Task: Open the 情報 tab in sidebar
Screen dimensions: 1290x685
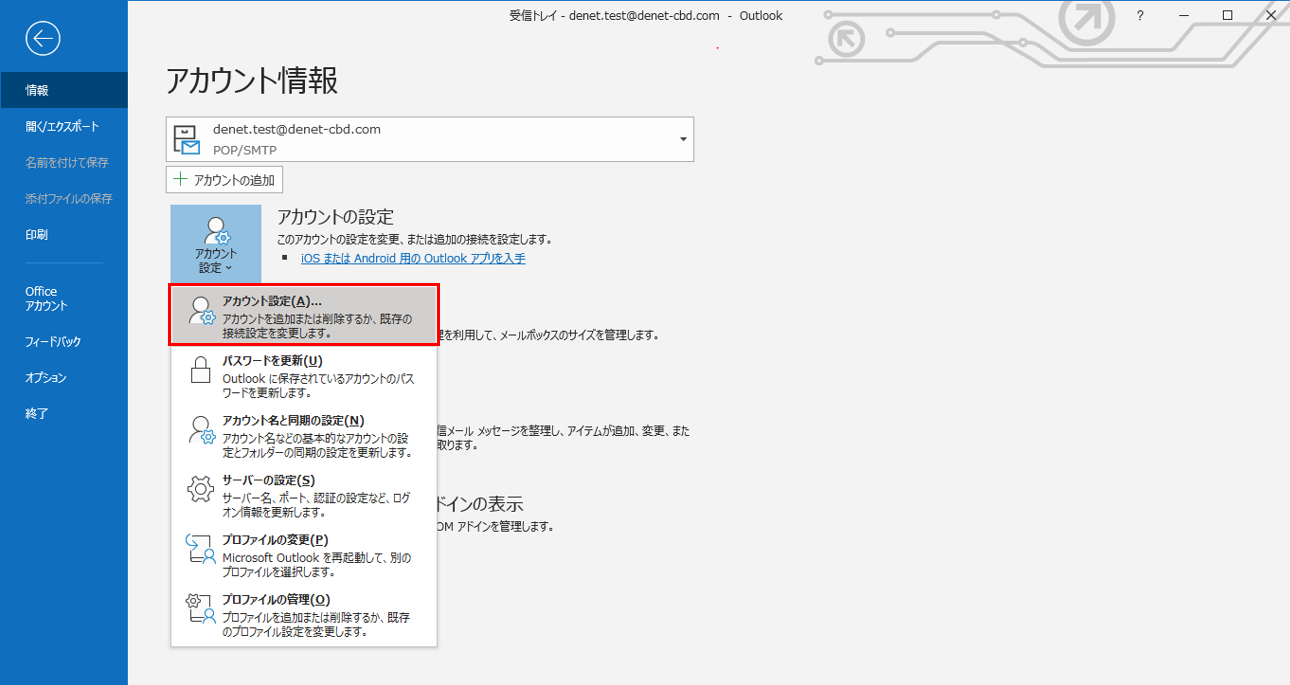Action: tap(64, 90)
